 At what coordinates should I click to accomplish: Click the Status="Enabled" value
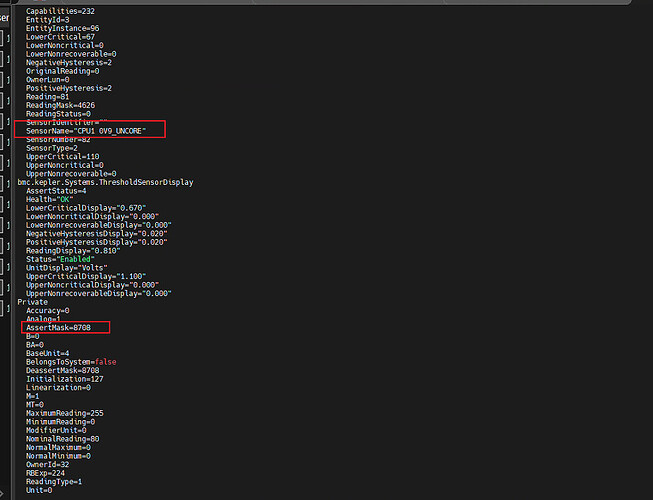(64, 259)
